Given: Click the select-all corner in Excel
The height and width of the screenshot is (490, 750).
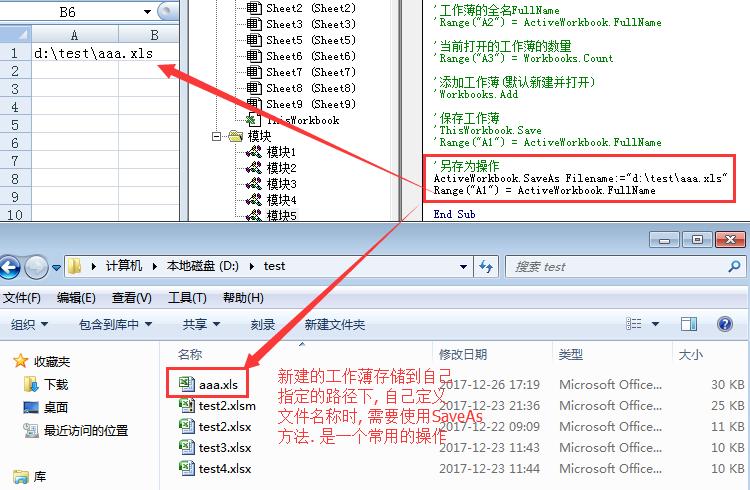Looking at the screenshot, I should 15,35.
